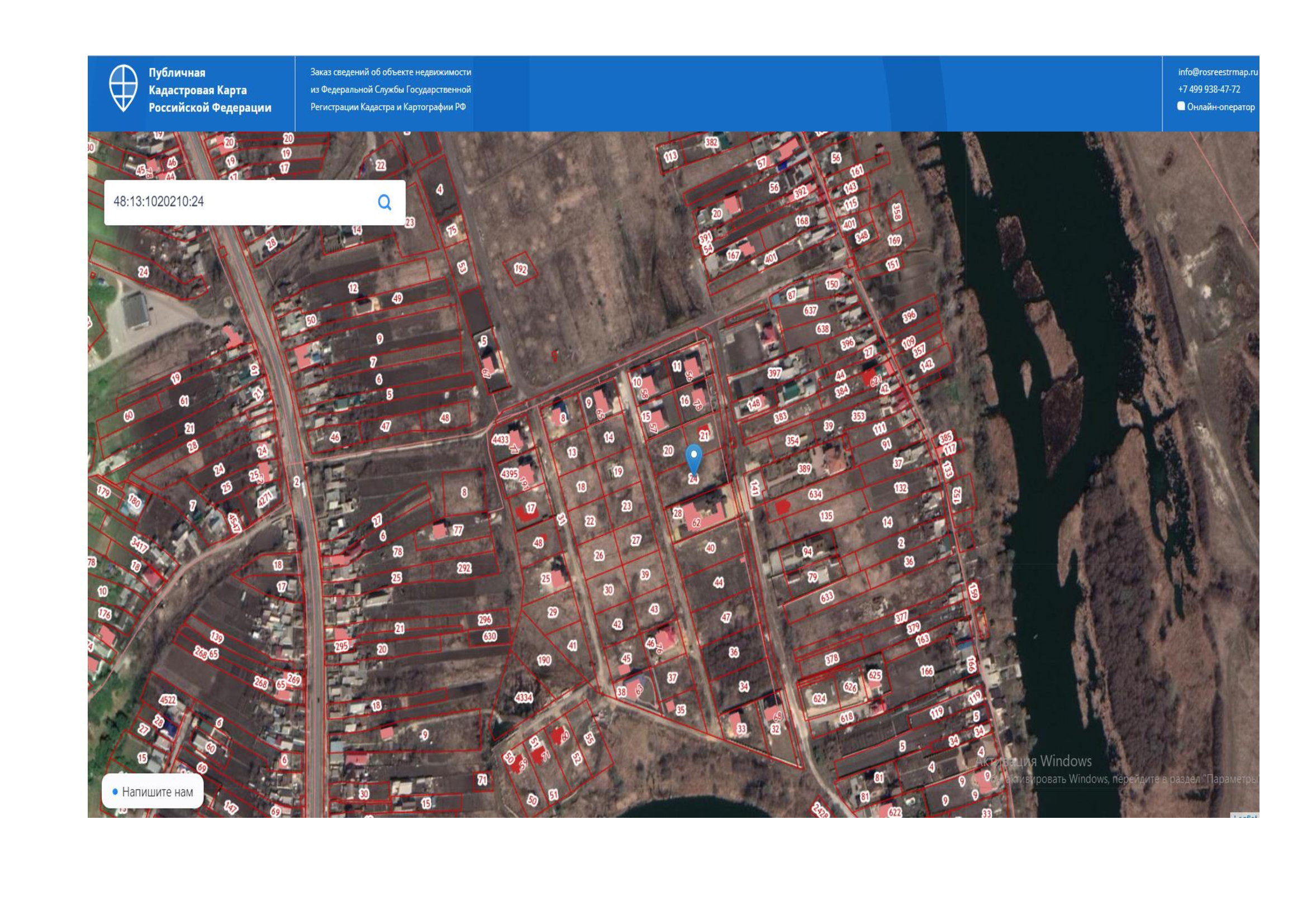
Task: Select parcel label 295
Action: 341,646
